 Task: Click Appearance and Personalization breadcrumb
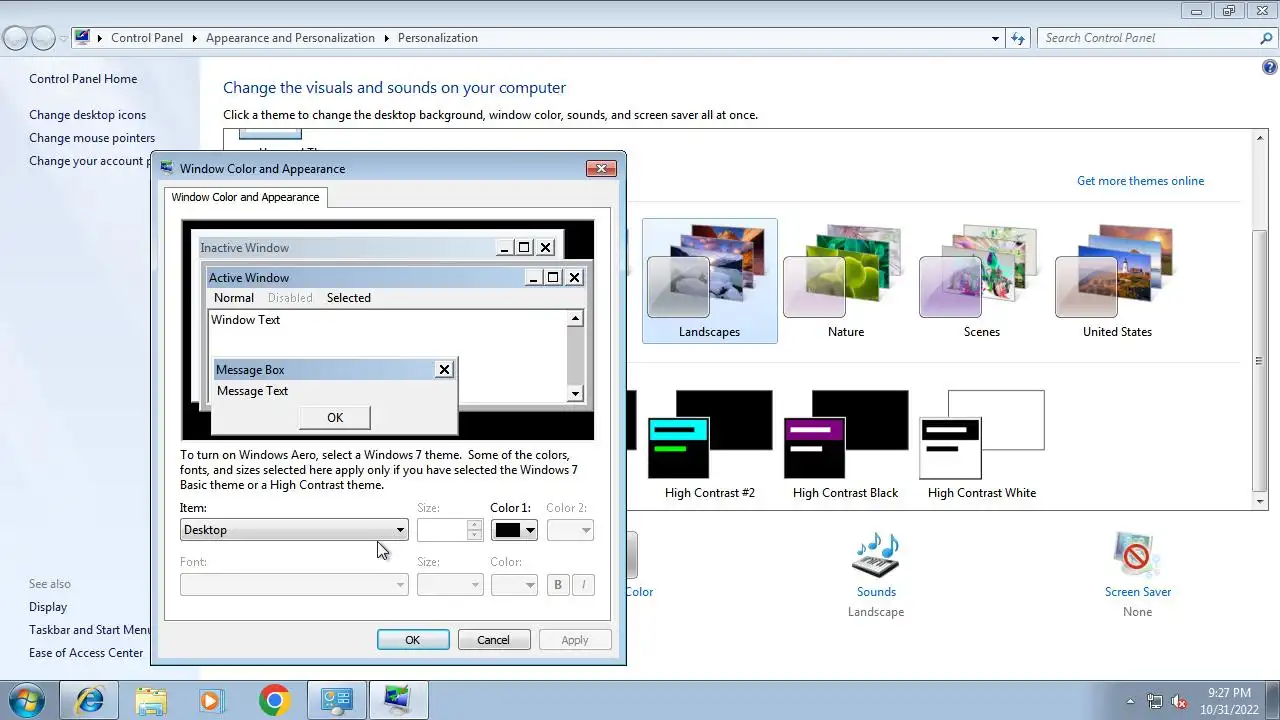coord(290,38)
